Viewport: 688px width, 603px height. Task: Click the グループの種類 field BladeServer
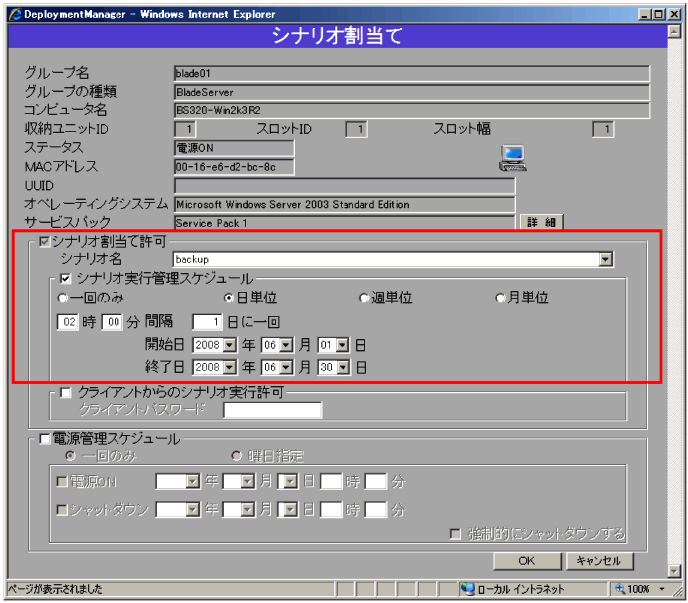tap(412, 92)
